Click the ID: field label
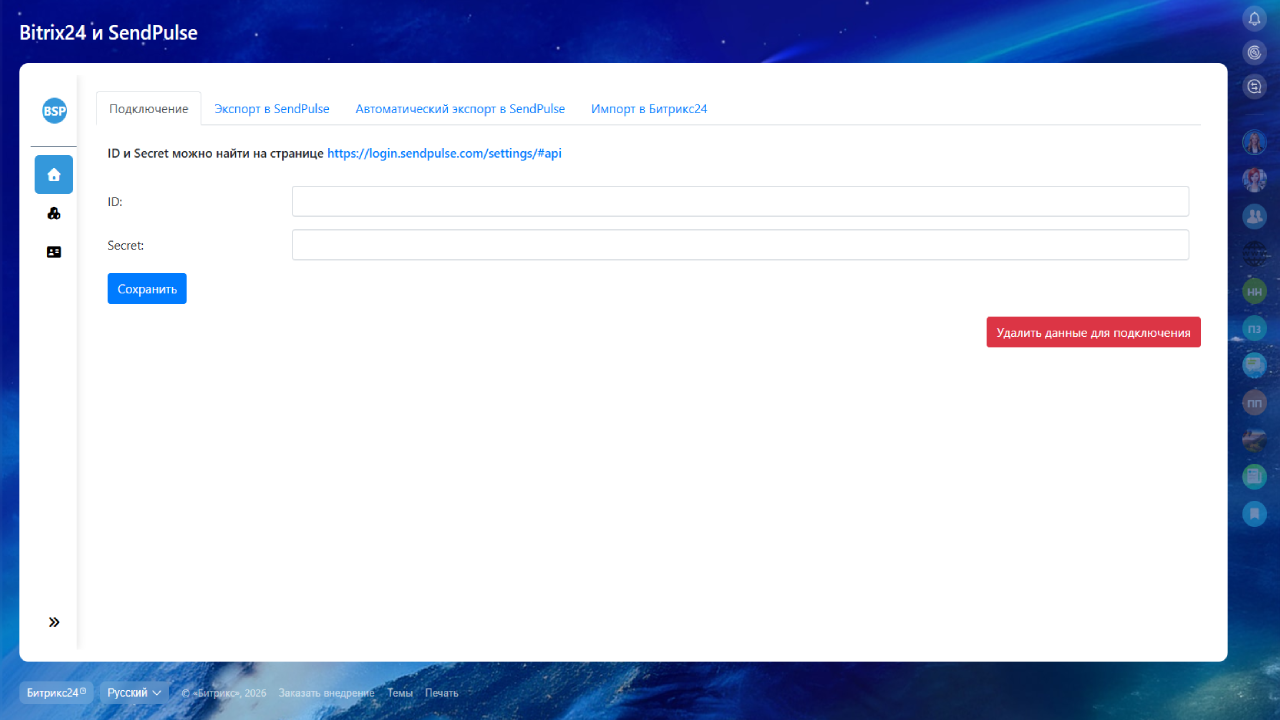 click(x=115, y=201)
